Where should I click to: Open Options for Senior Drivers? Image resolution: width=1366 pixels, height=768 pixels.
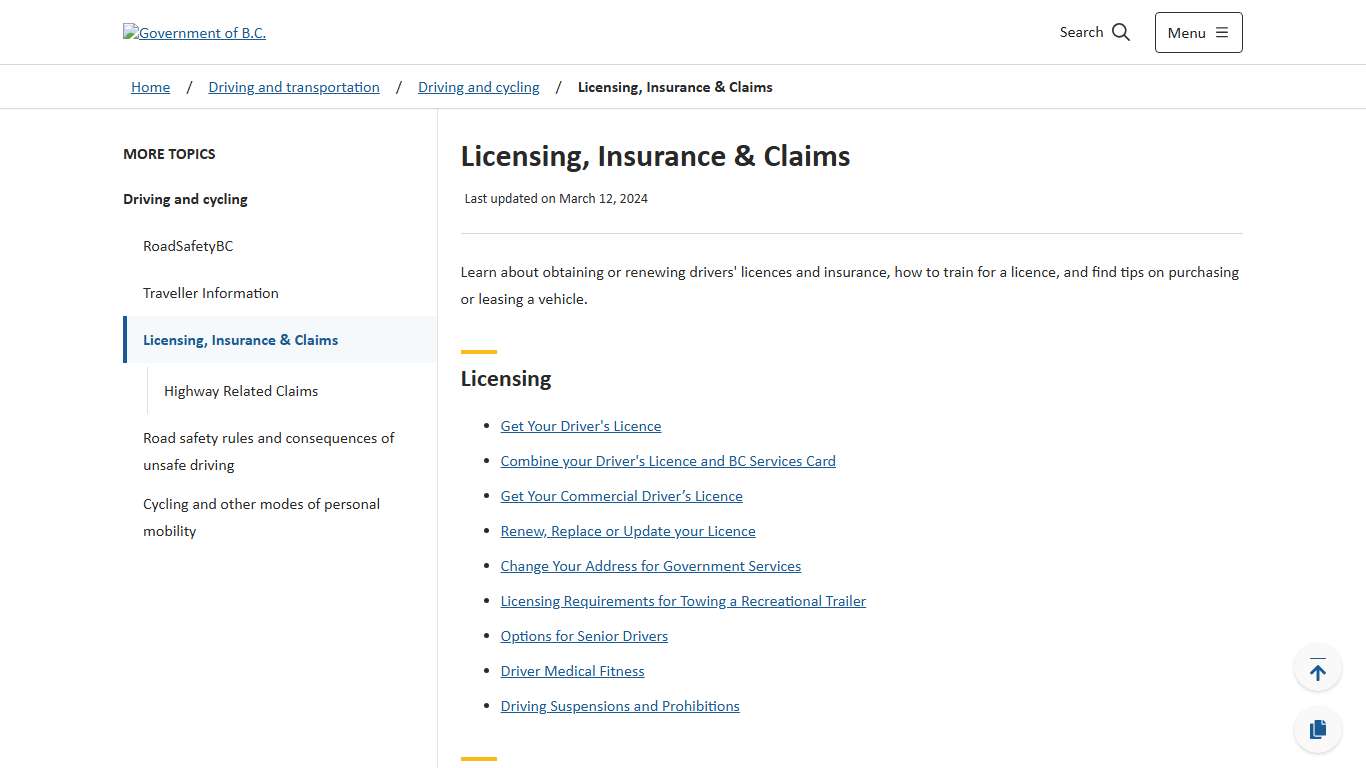tap(584, 636)
